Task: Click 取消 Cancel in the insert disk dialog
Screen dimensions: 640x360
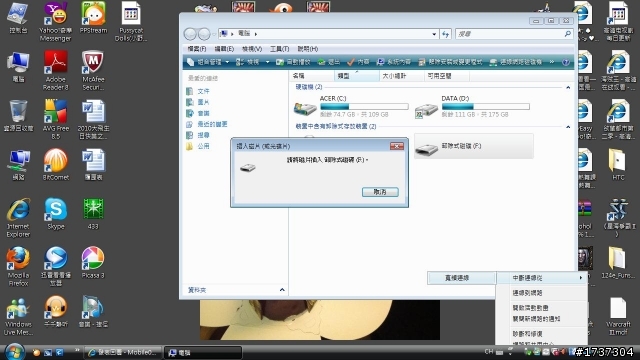Action: (380, 192)
